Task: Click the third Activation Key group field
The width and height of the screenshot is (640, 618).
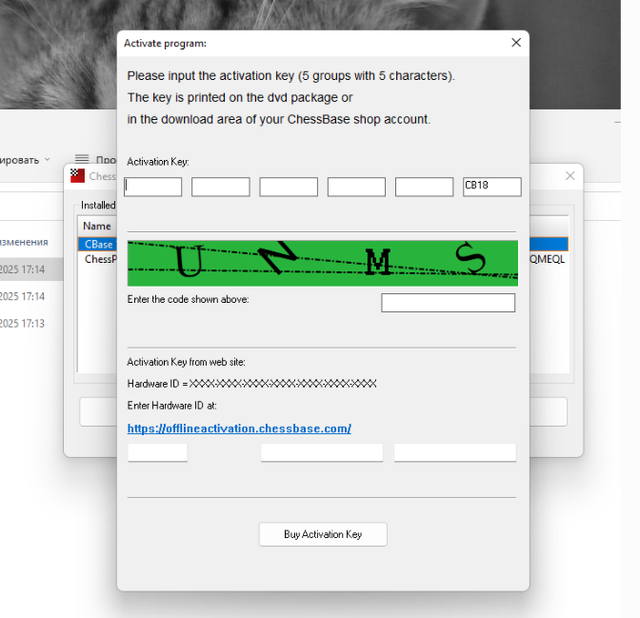Action: [289, 187]
